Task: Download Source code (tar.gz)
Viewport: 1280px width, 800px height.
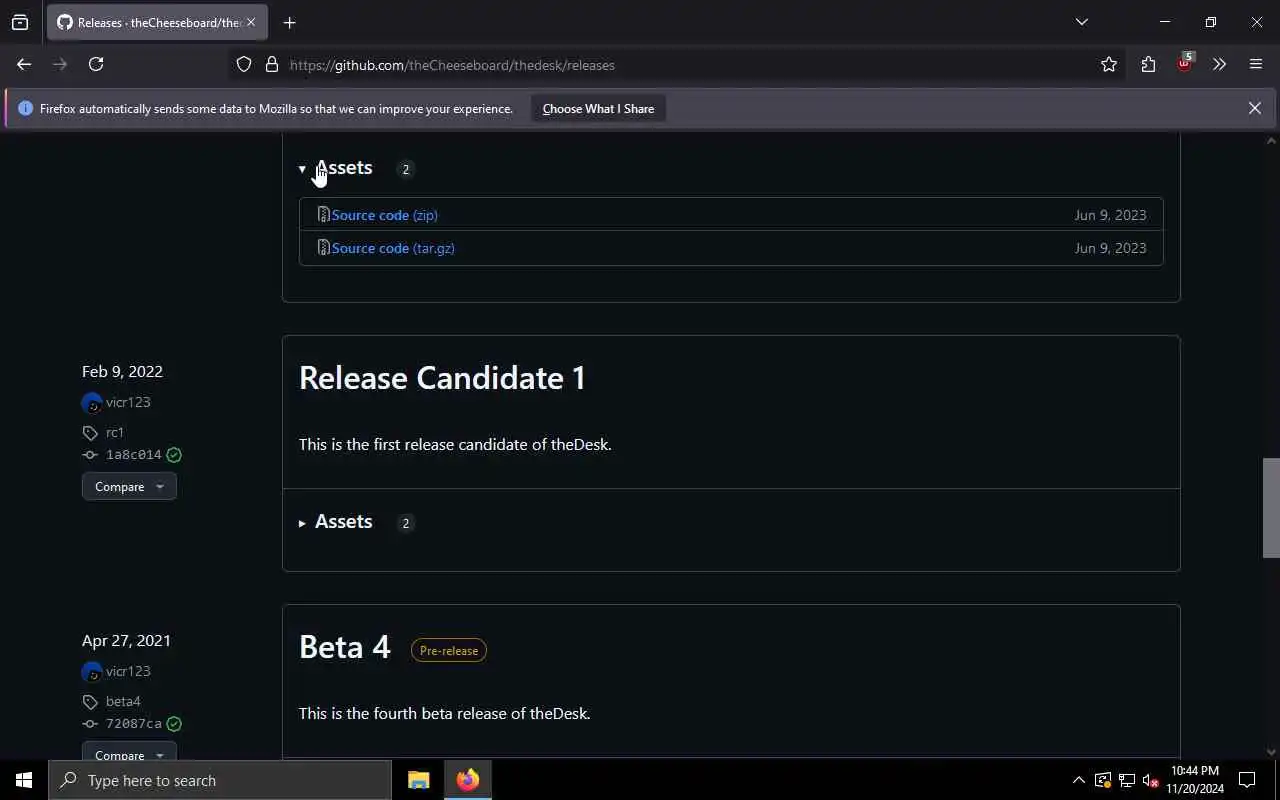Action: (393, 248)
